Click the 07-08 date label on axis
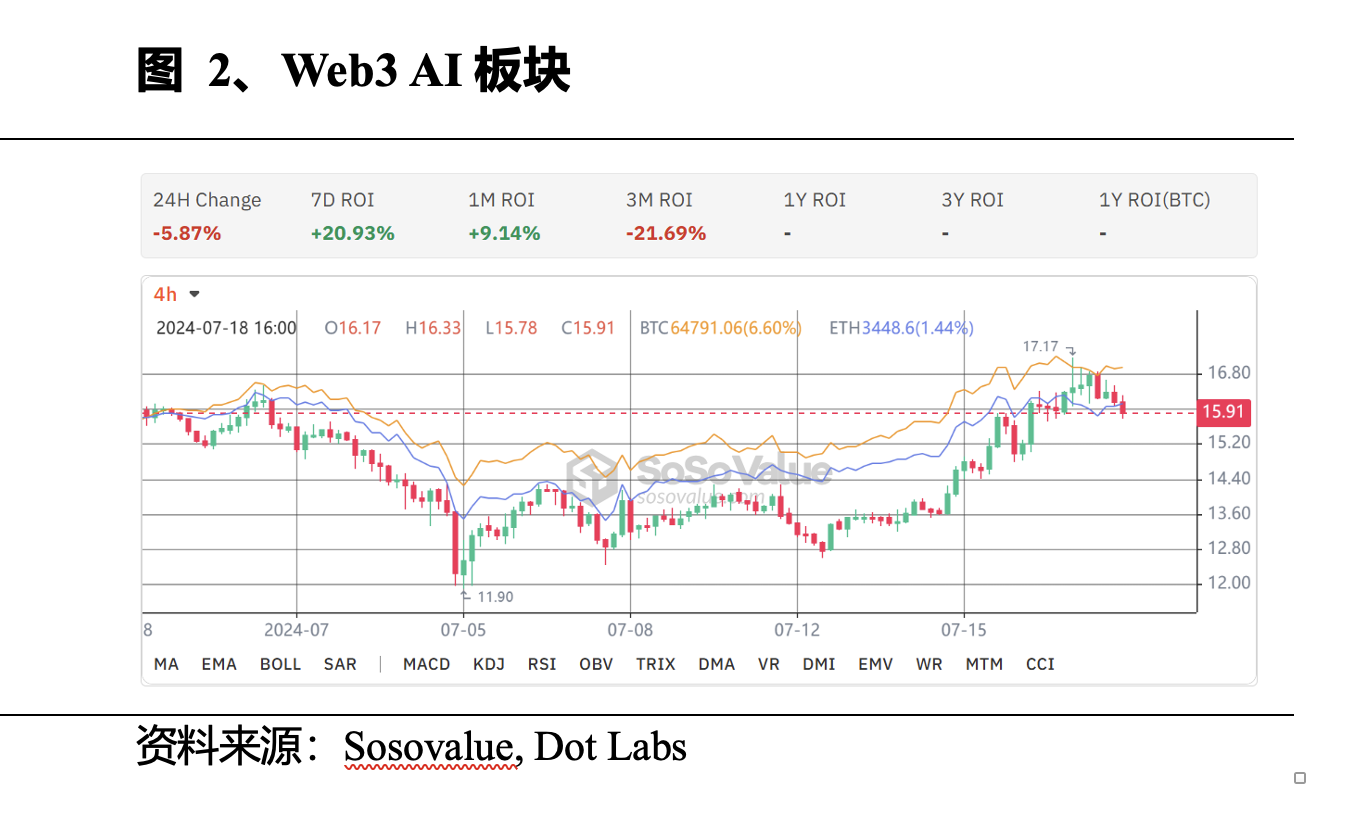Screen dimensions: 1366x824 coord(630,630)
